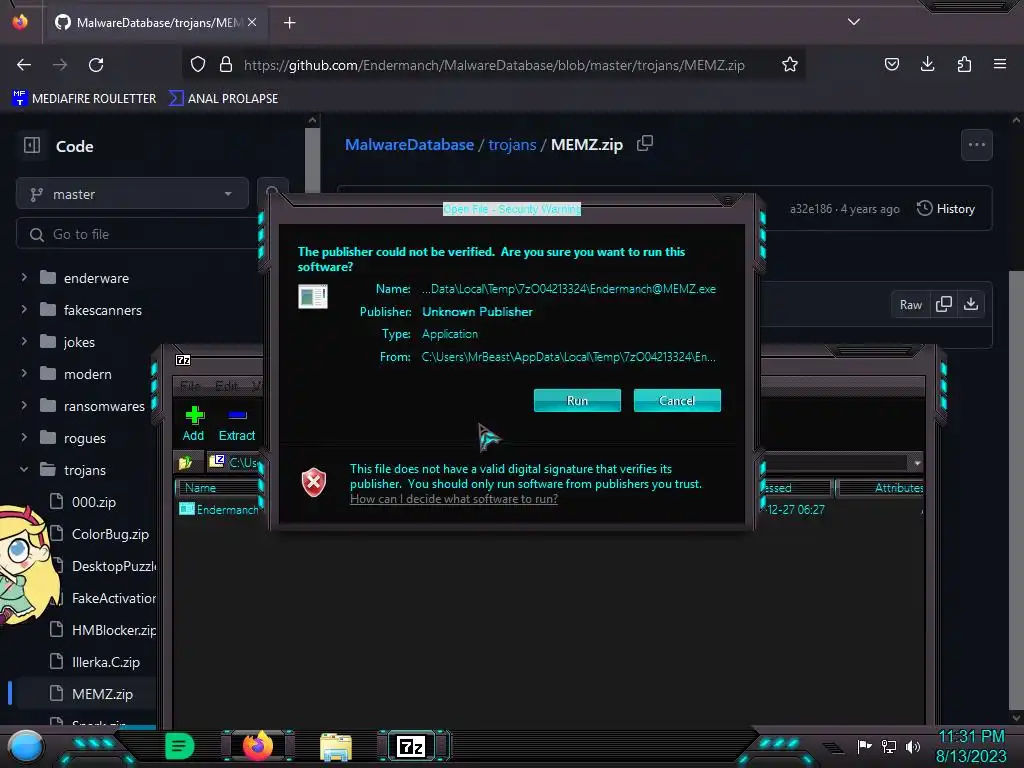Image resolution: width=1024 pixels, height=768 pixels.
Task: Click the browser back arrow
Action: pos(24,65)
